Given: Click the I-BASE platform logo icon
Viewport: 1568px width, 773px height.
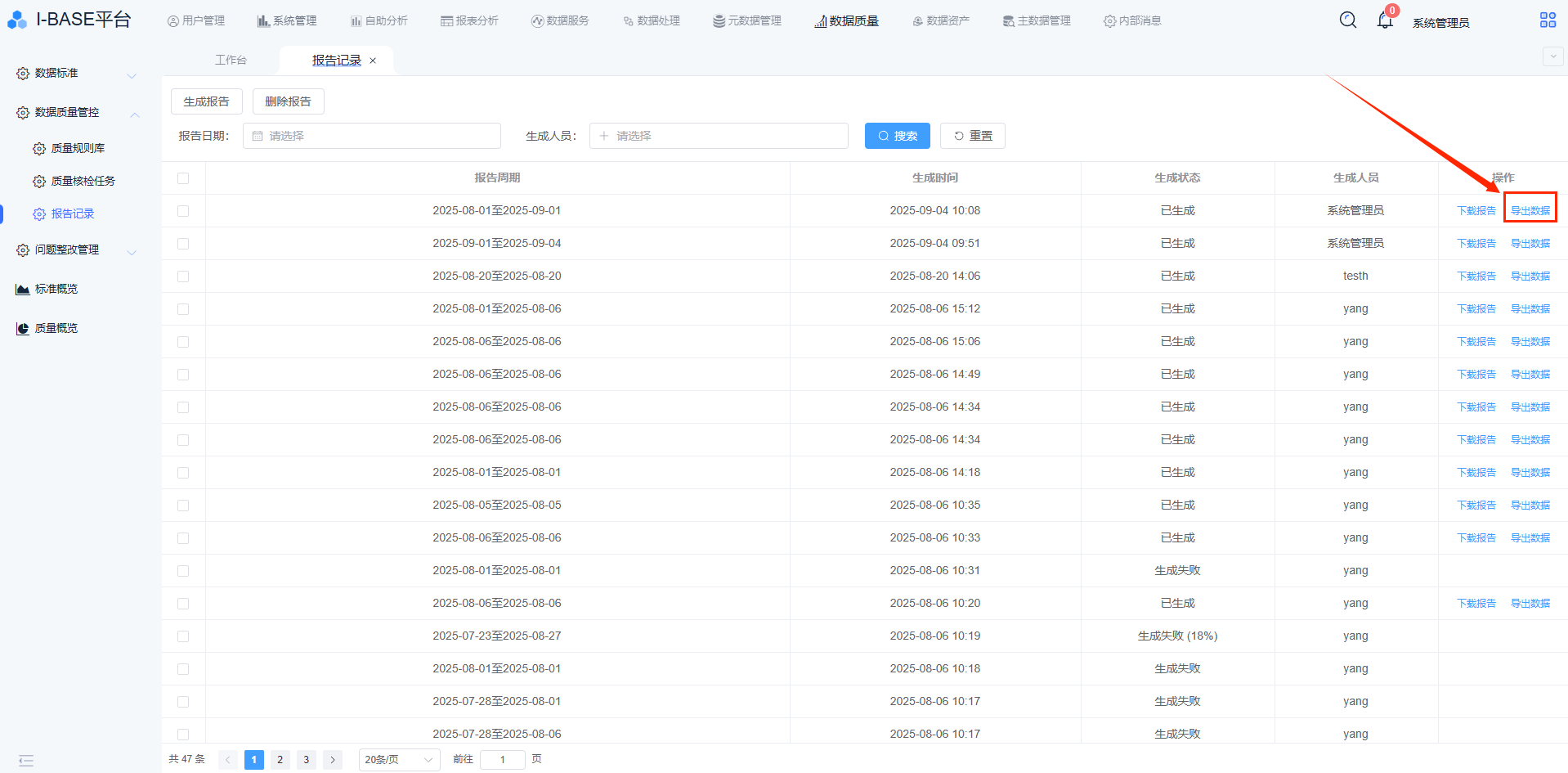Looking at the screenshot, I should (17, 20).
